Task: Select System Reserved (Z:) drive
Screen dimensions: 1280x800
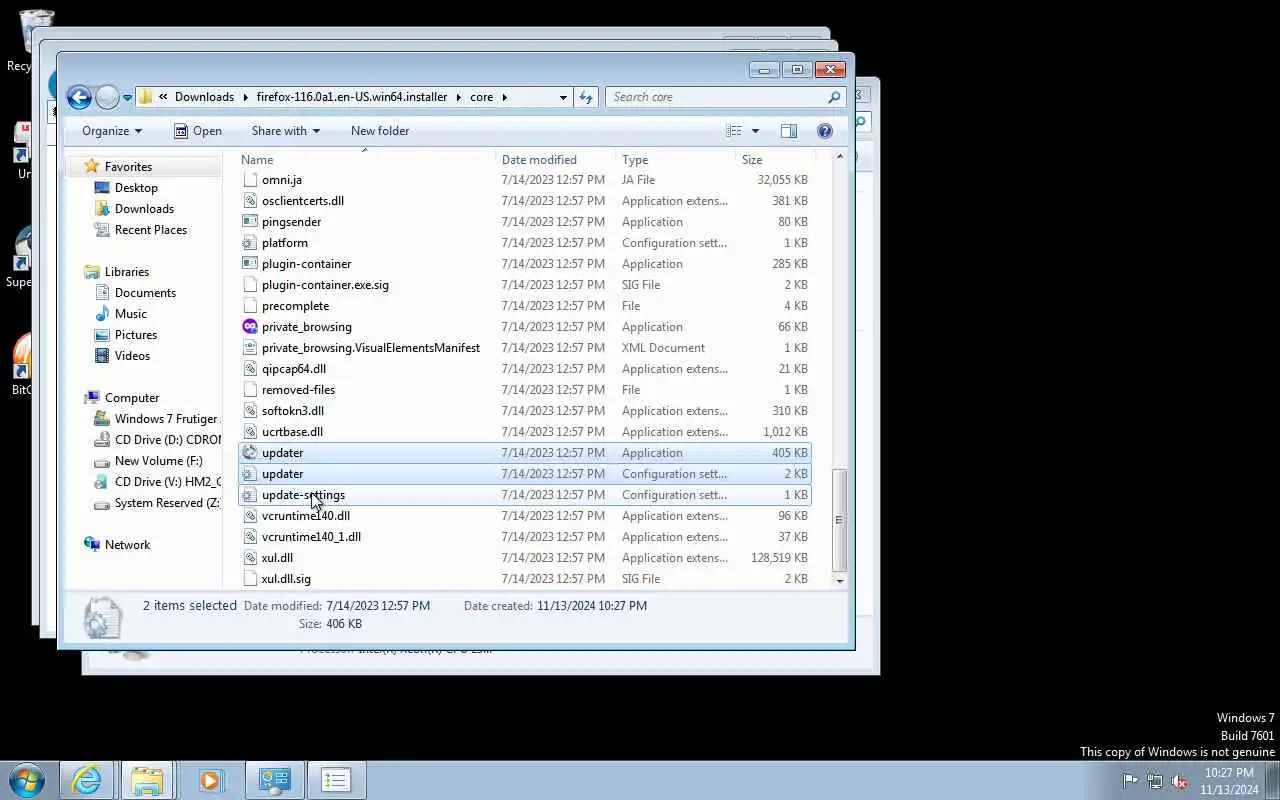Action: (166, 503)
